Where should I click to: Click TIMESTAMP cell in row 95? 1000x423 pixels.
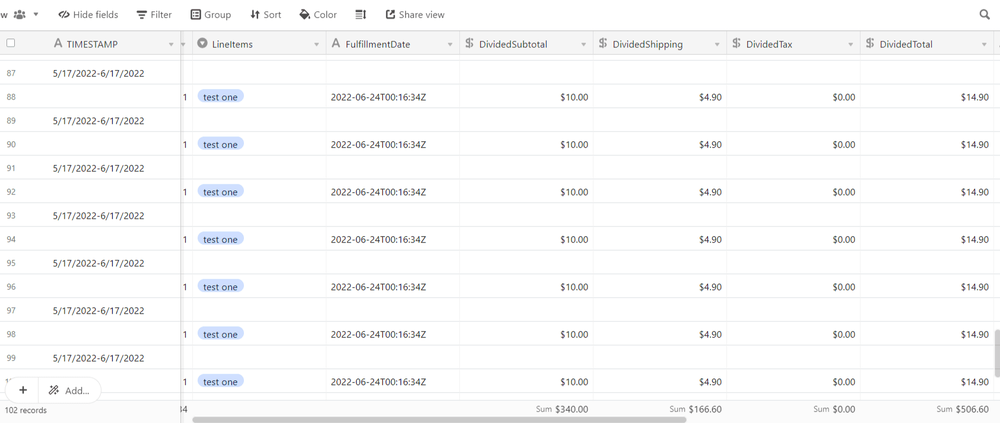point(114,263)
